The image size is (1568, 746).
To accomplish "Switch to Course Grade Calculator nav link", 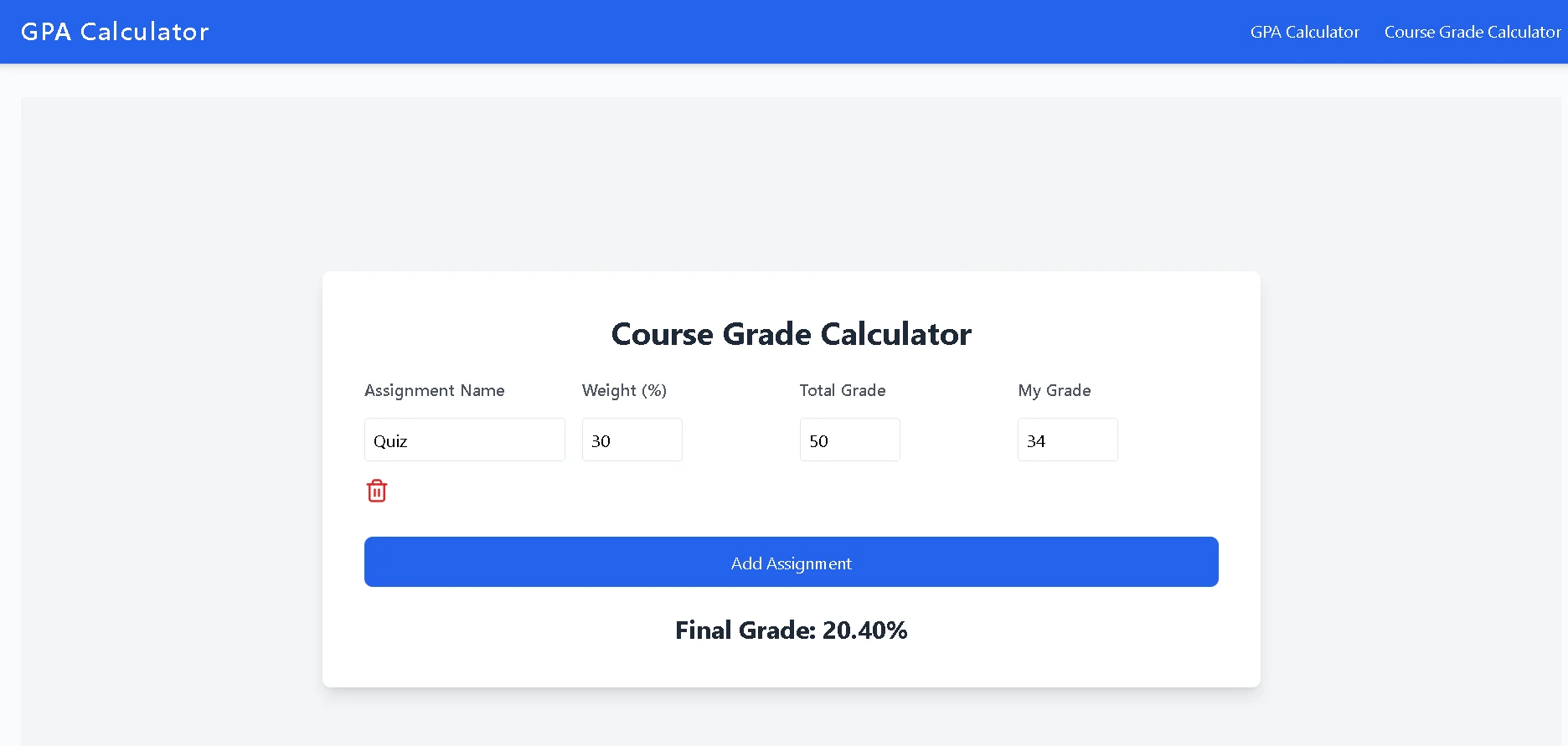I will coord(1472,32).
